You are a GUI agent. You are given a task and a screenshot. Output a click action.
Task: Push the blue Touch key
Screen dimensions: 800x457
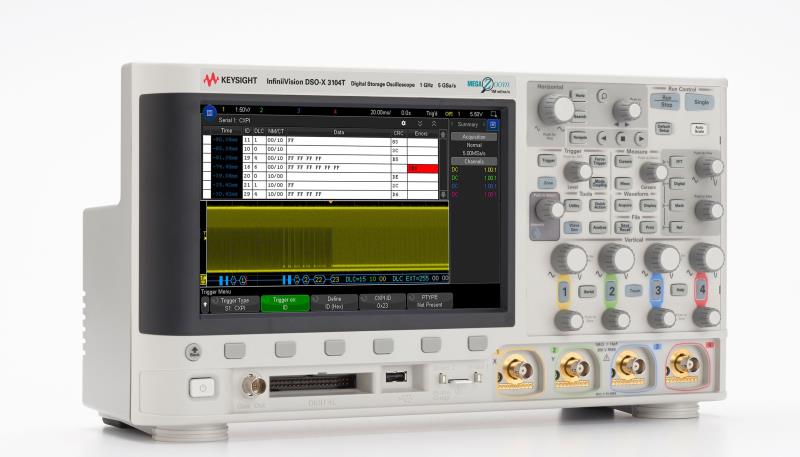pos(634,290)
